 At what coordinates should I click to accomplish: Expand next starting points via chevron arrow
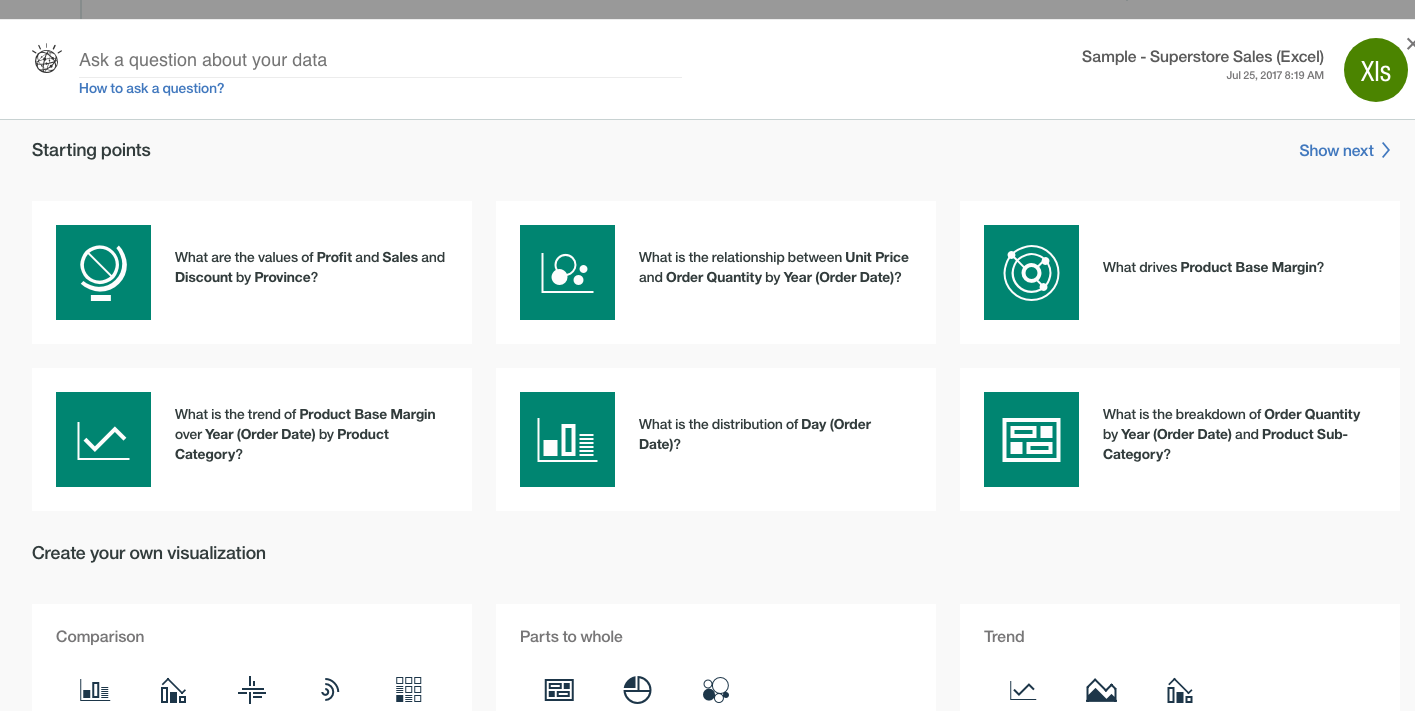pos(1386,150)
